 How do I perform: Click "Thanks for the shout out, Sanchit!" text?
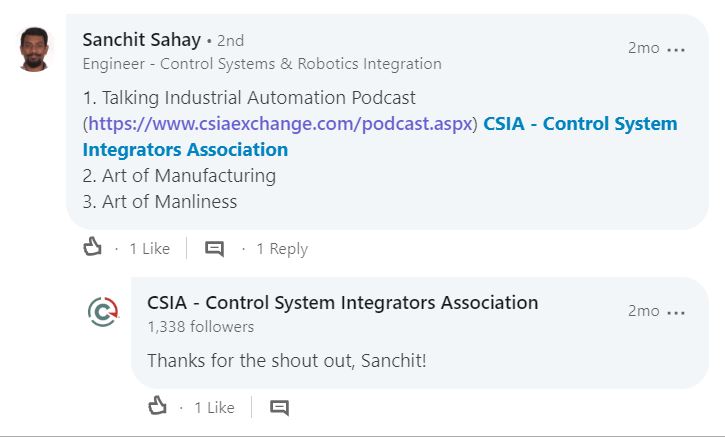pos(286,360)
